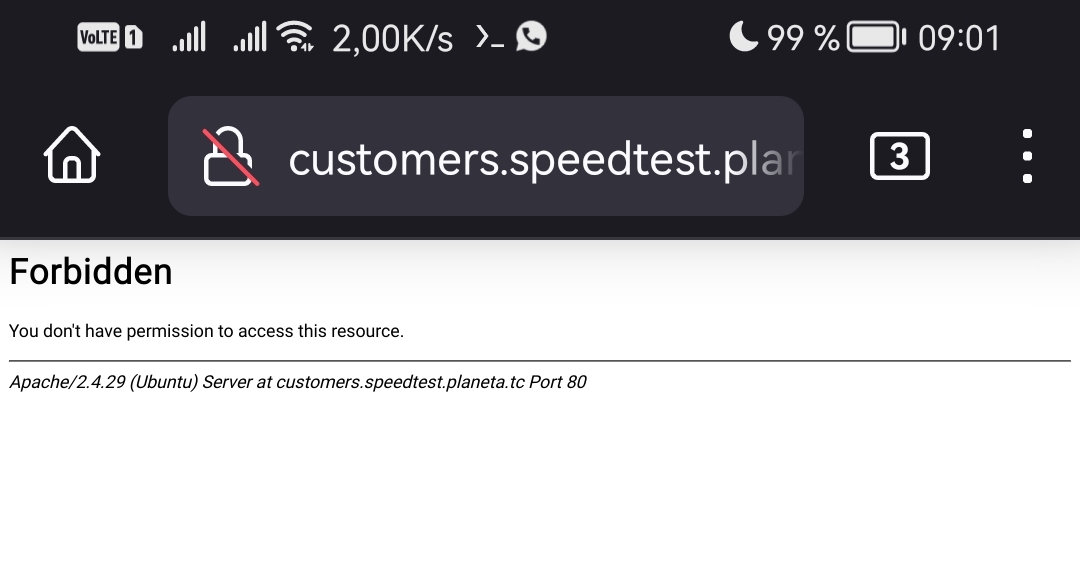Tap the 09:01 clock
The width and height of the screenshot is (1080, 588).
click(x=959, y=38)
